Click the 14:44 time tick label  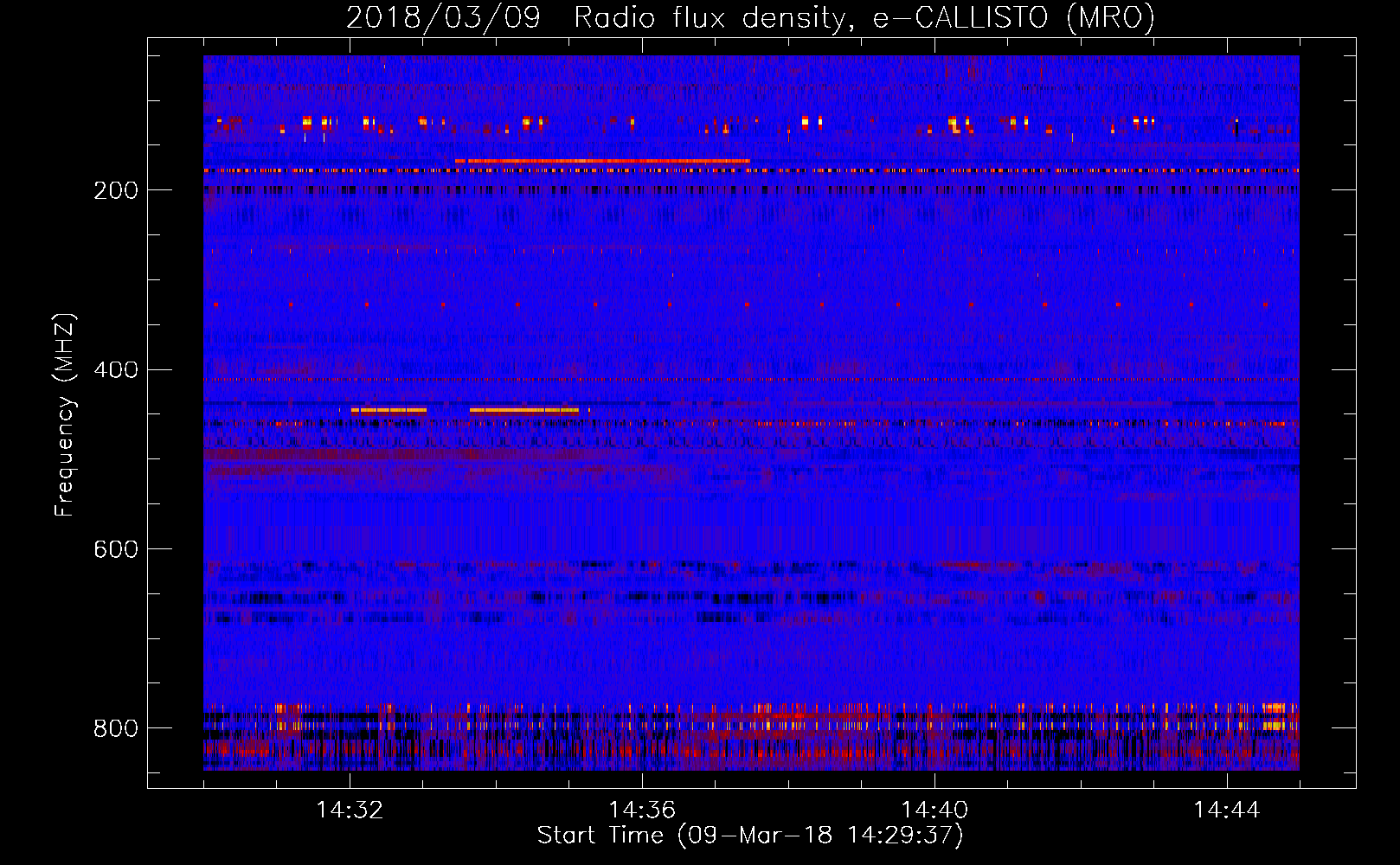click(x=1227, y=811)
